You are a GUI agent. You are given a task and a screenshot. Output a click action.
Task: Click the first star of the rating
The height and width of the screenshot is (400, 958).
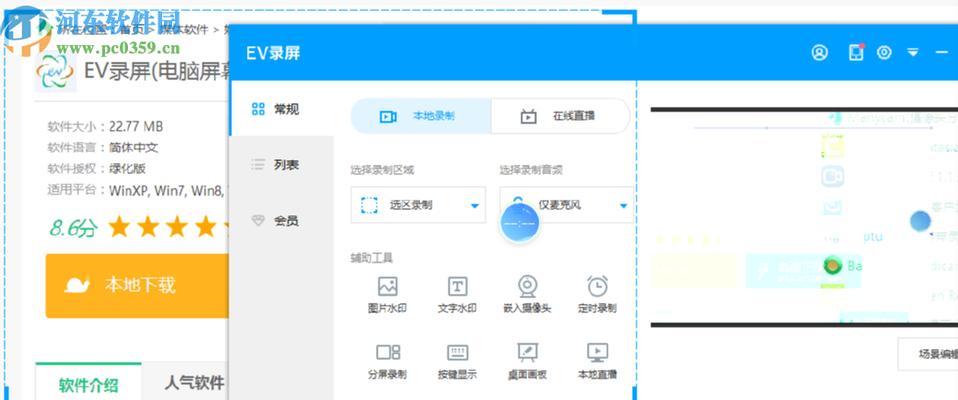pos(119,227)
